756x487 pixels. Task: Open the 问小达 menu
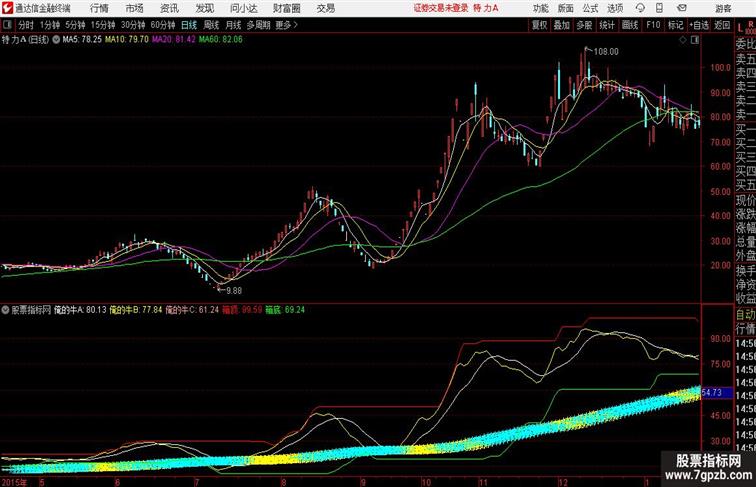coord(243,8)
